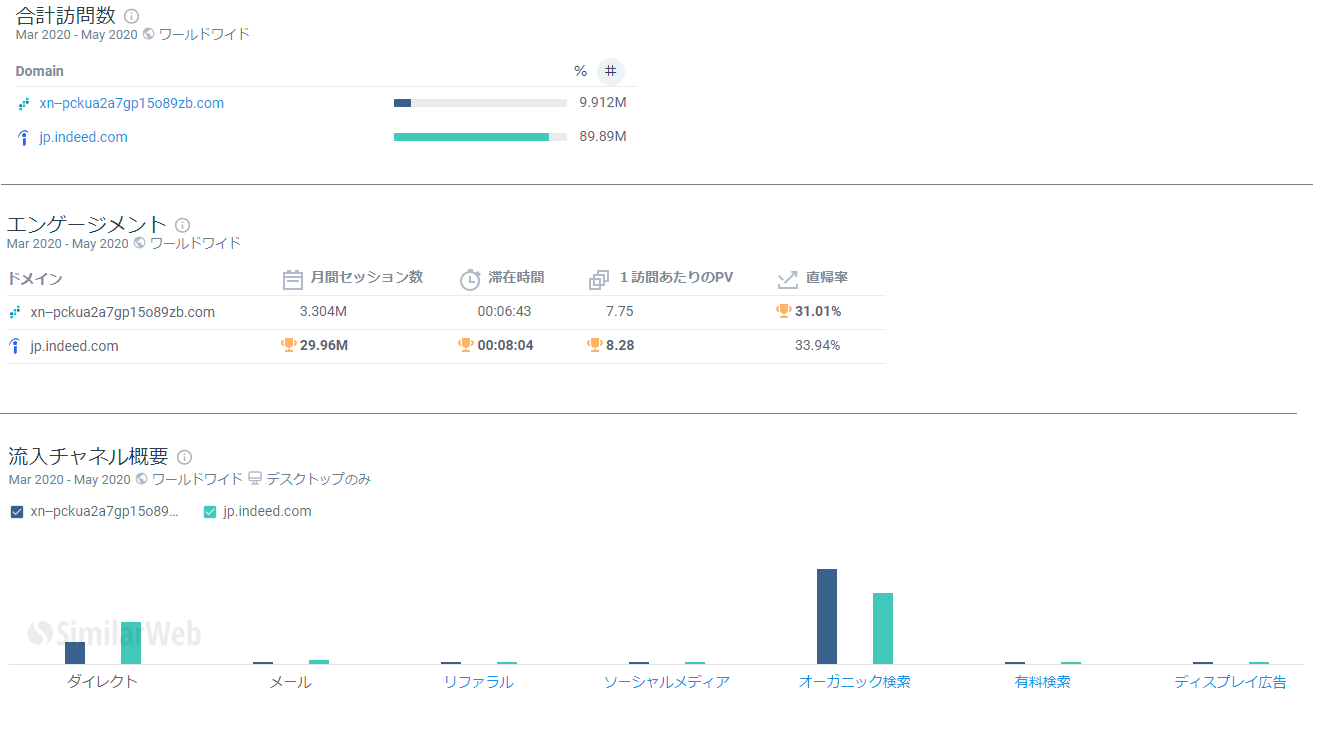Click the desktop monitor icon by デスクトップのみ
The image size is (1344, 745).
point(255,479)
